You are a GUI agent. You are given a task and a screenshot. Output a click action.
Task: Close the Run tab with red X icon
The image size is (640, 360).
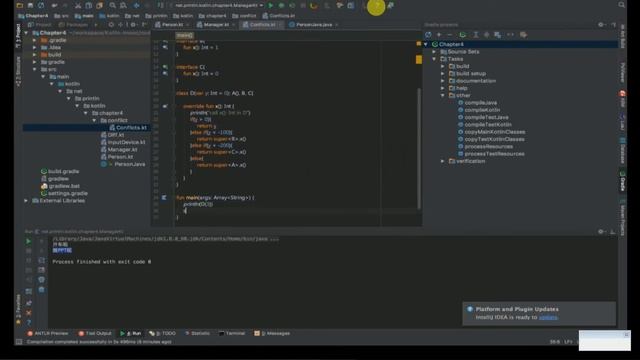click(x=29, y=313)
